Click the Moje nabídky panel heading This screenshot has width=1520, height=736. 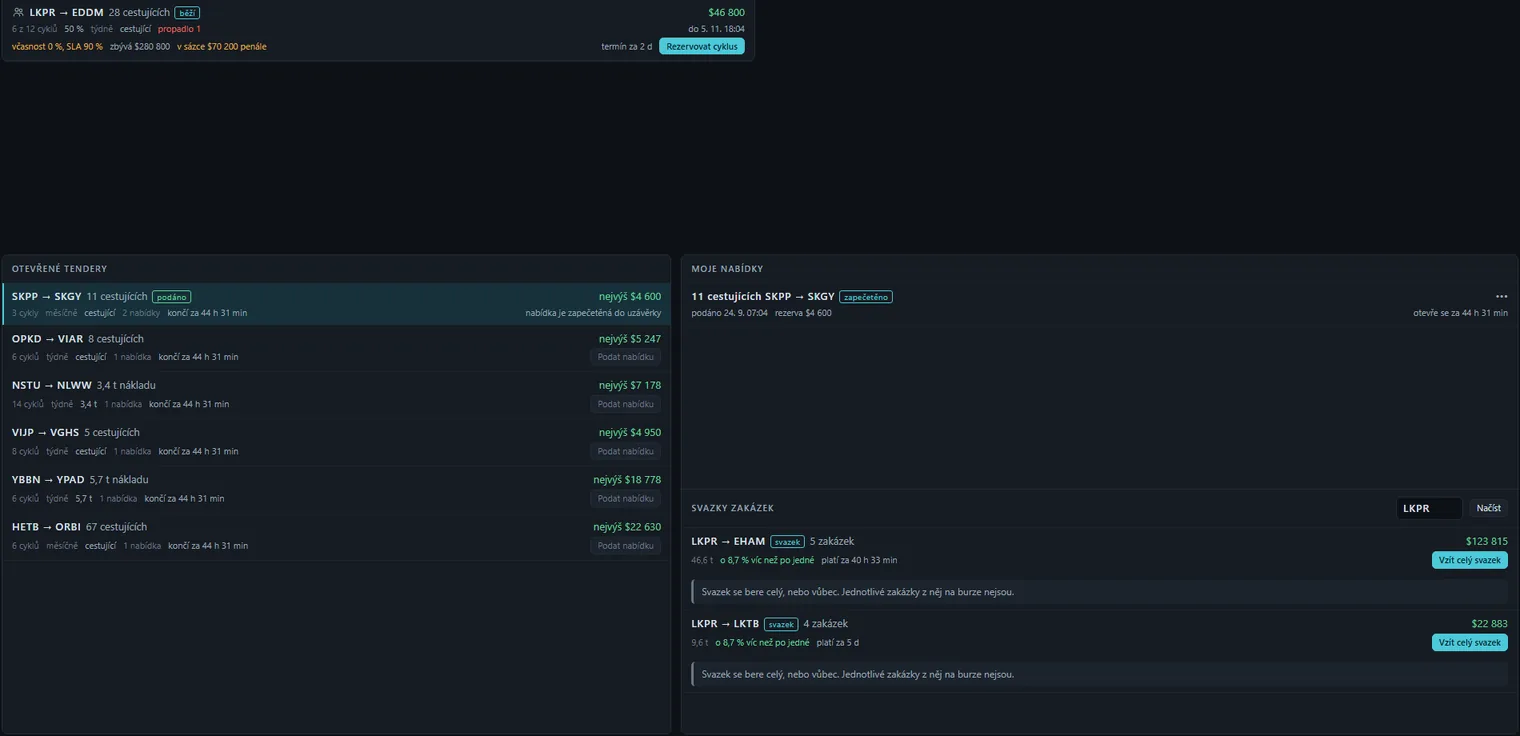pyautogui.click(x=727, y=269)
